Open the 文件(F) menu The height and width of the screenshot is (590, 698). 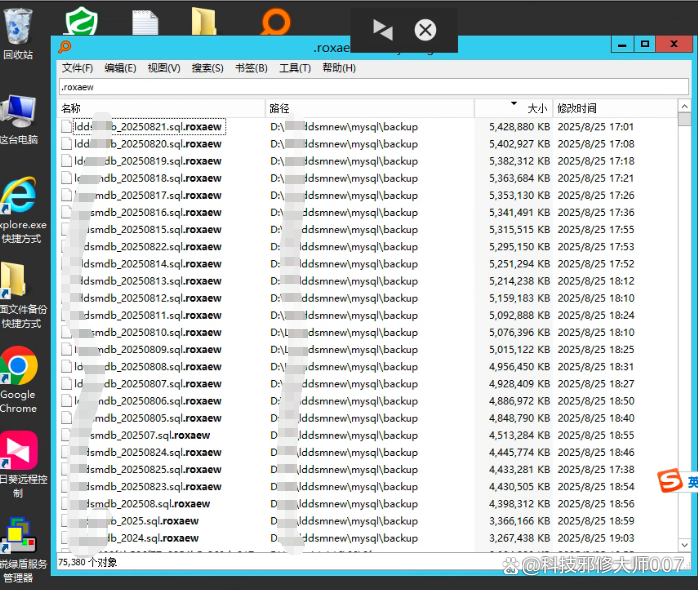point(77,68)
